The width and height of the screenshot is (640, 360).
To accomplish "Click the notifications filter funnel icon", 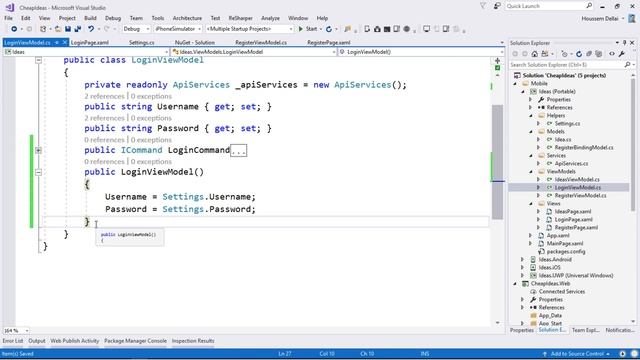I will (483, 6).
